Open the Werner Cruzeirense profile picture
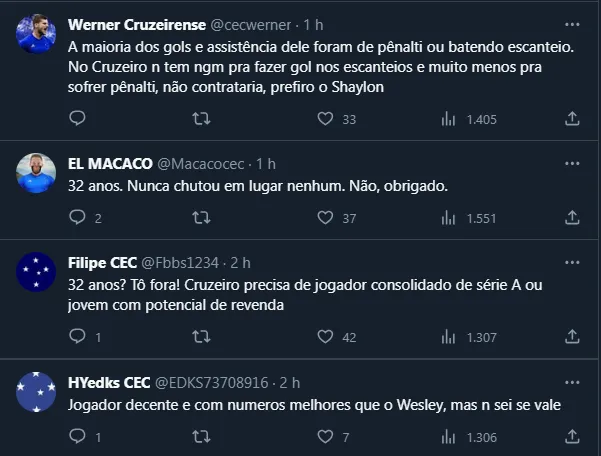 click(x=36, y=34)
